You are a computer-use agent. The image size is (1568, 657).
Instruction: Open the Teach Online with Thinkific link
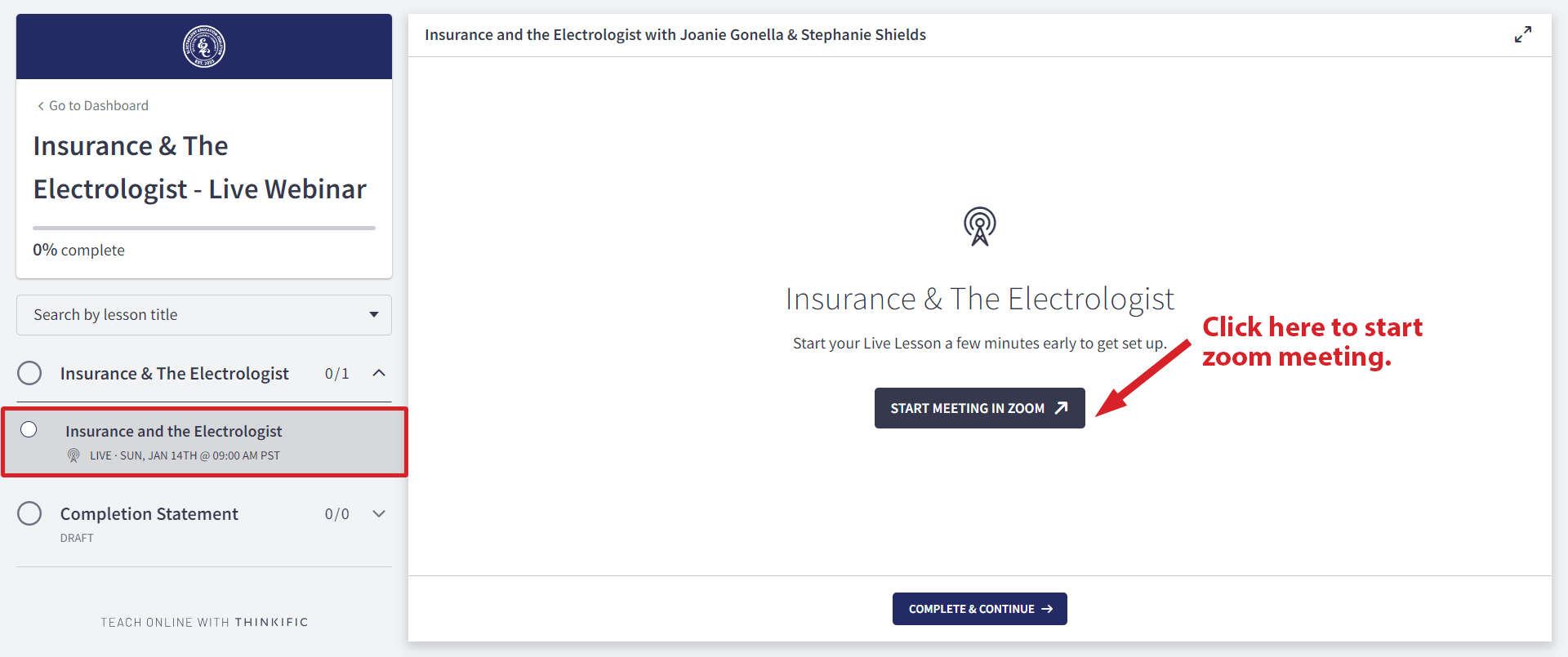[204, 622]
